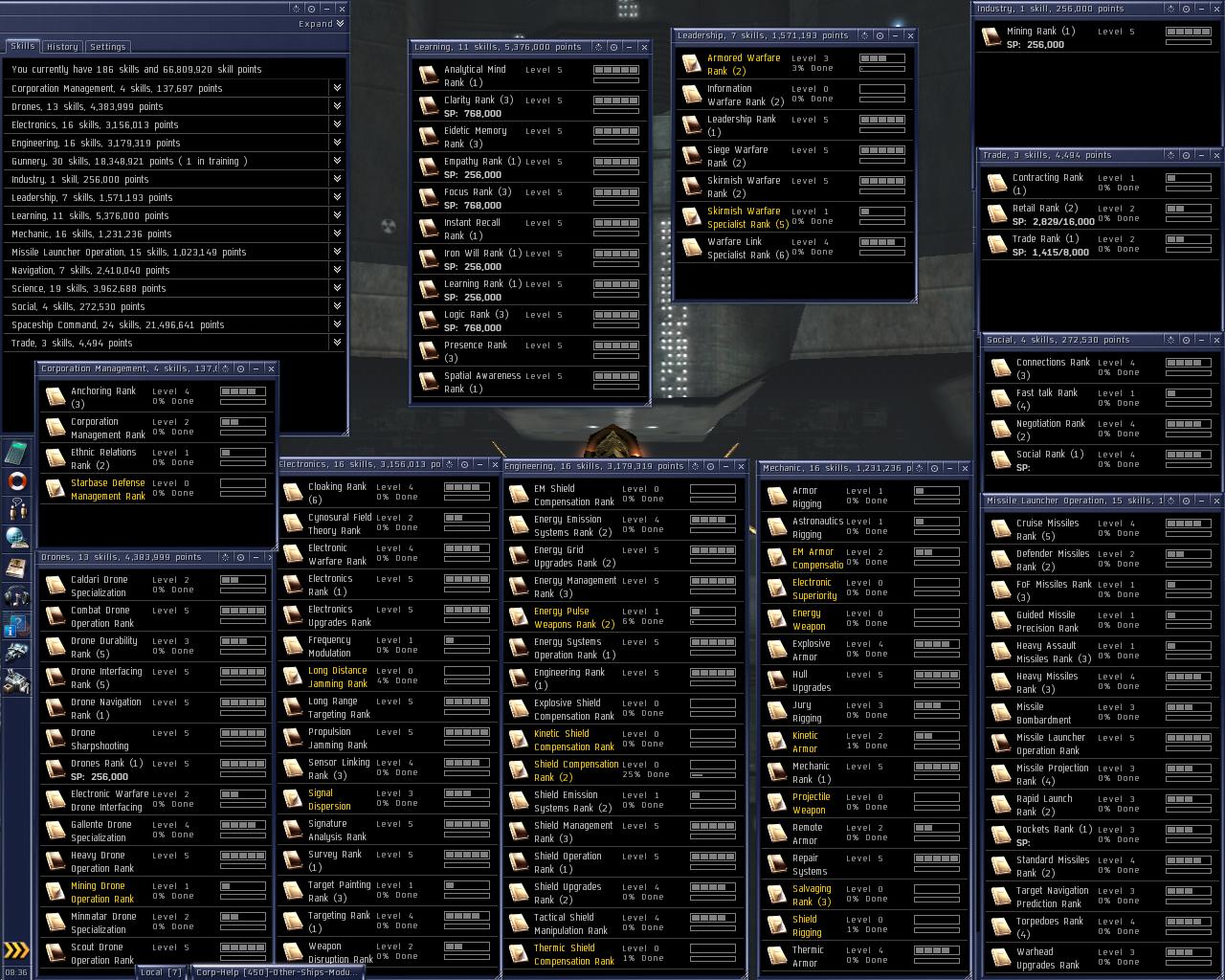Image resolution: width=1225 pixels, height=980 pixels.
Task: Expand the Navigation skill group chevron
Action: [337, 270]
